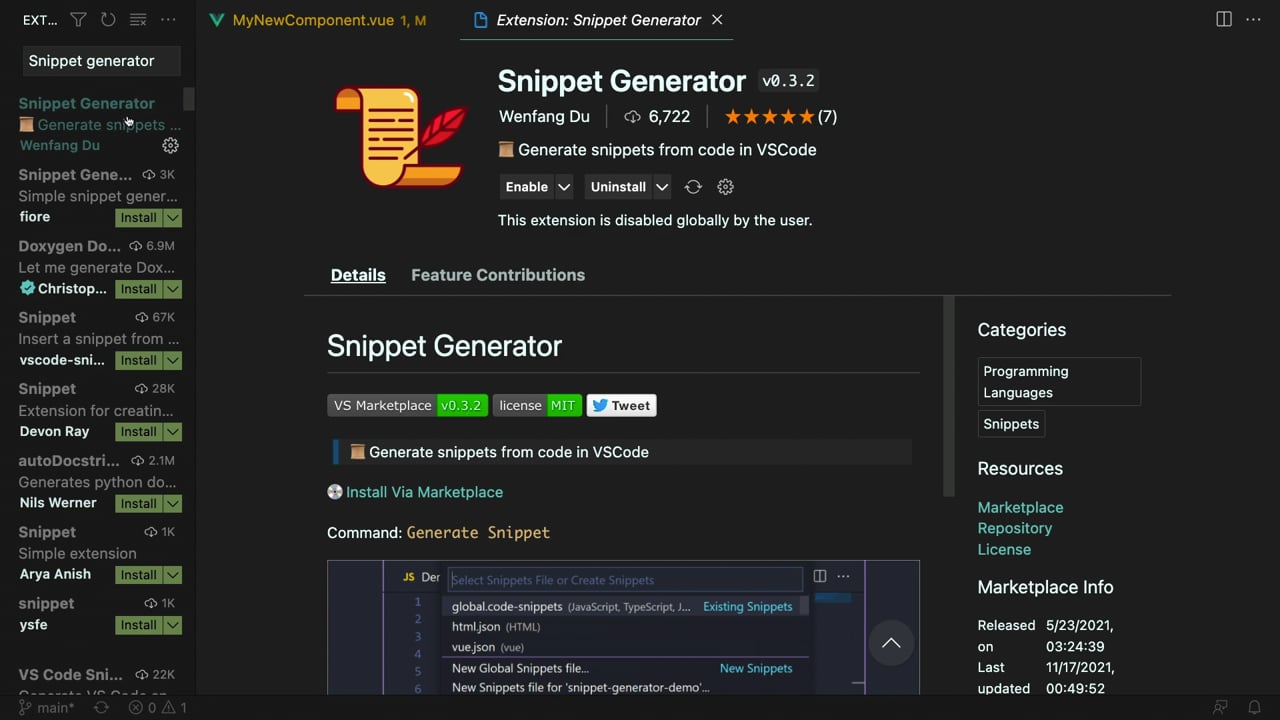The image size is (1280, 720).
Task: Click the Uninstall button
Action: (x=619, y=187)
